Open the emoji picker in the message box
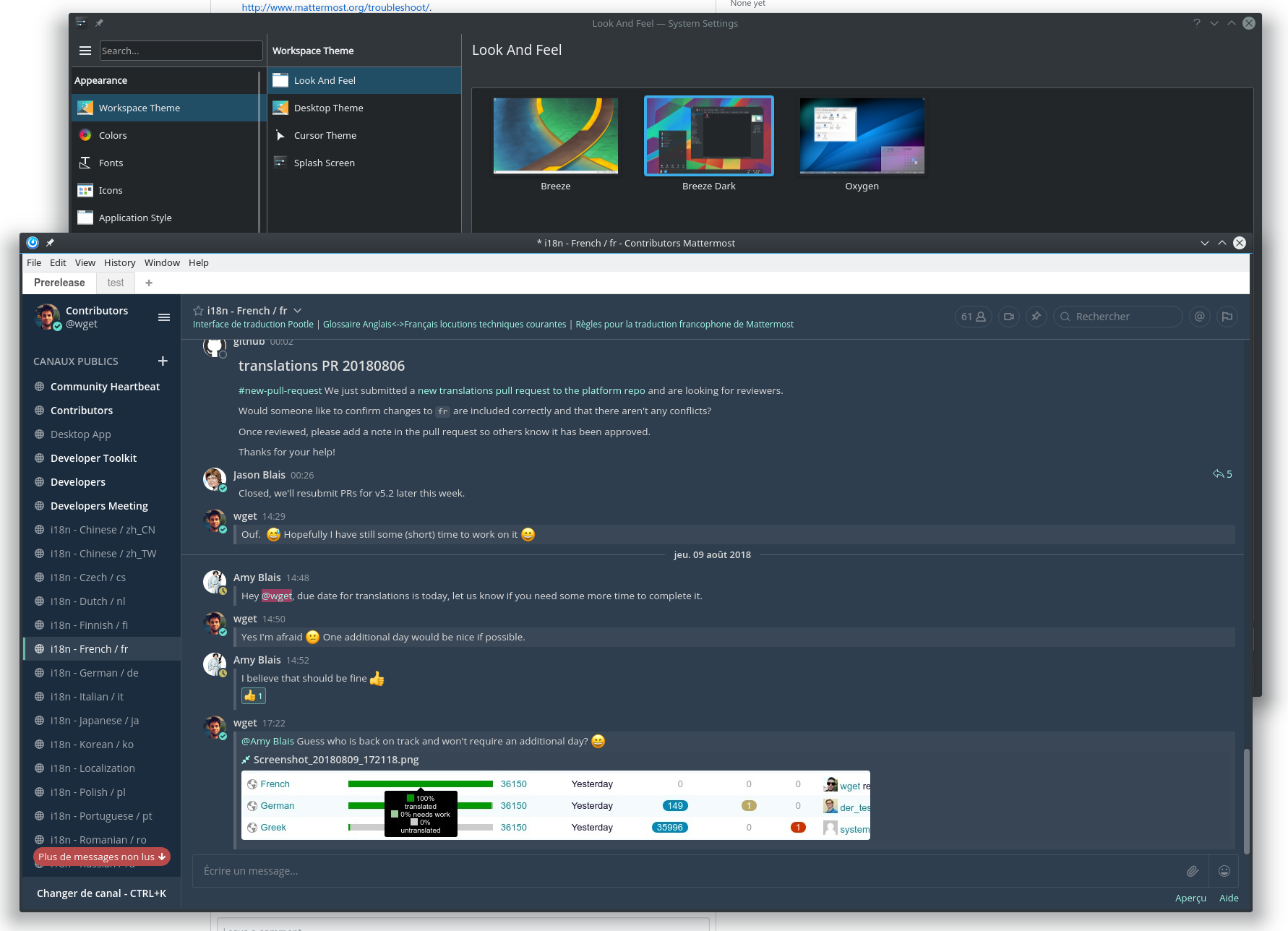 pyautogui.click(x=1224, y=870)
